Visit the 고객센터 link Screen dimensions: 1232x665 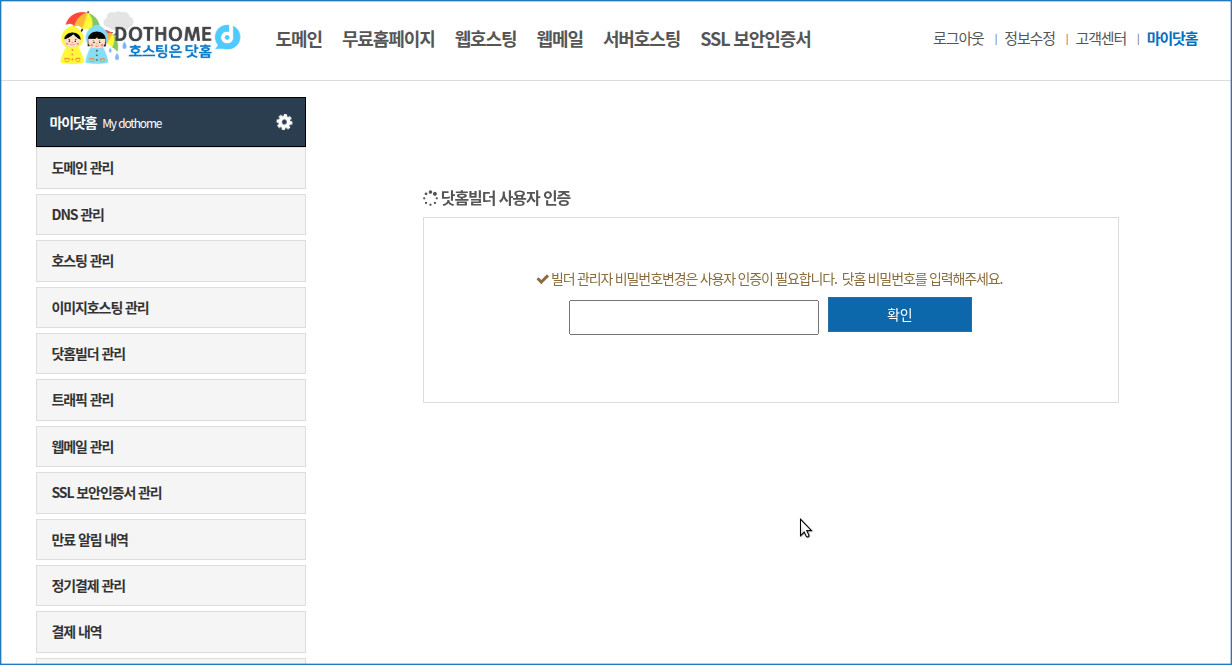[1101, 39]
